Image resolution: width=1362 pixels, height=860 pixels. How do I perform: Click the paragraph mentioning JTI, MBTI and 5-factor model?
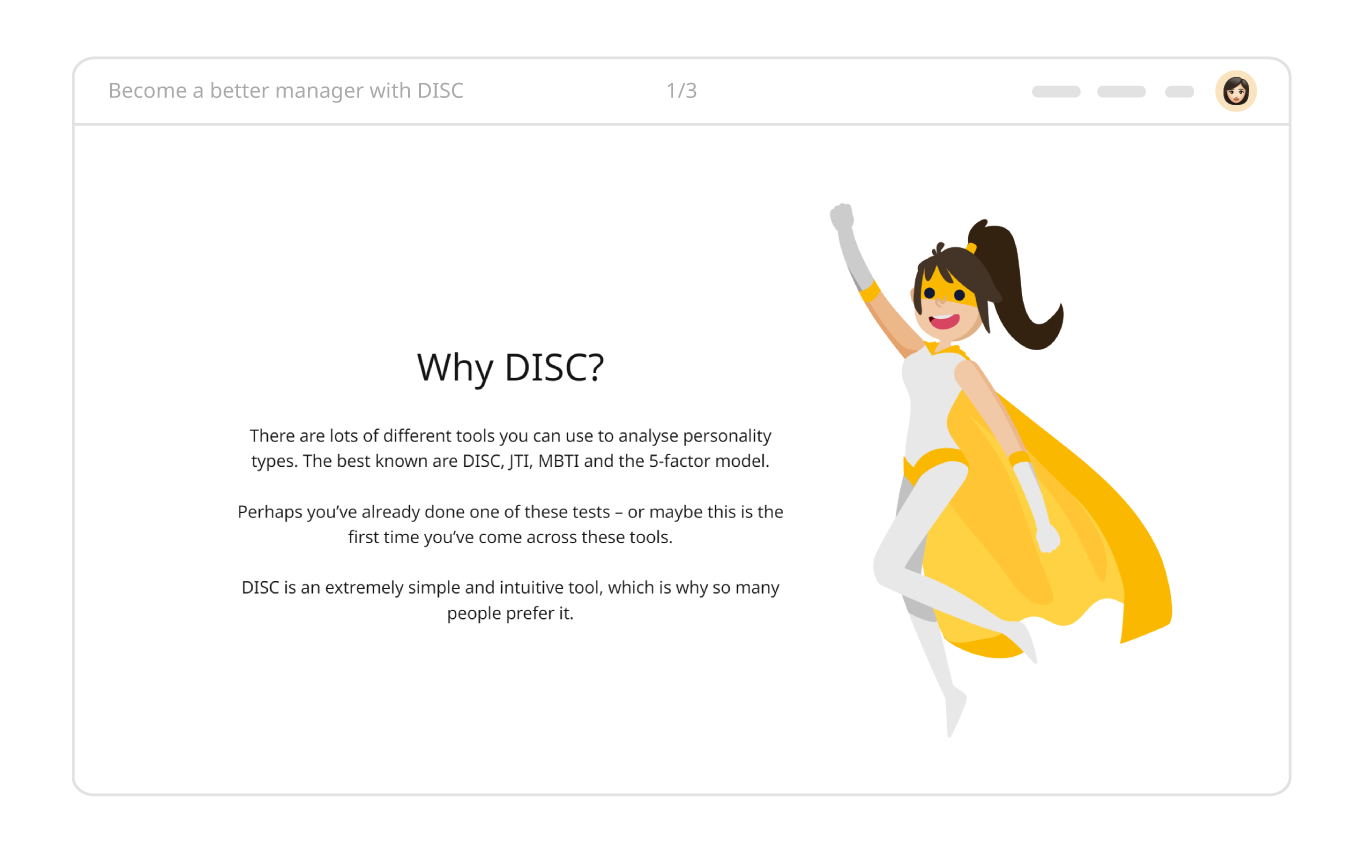pyautogui.click(x=510, y=449)
